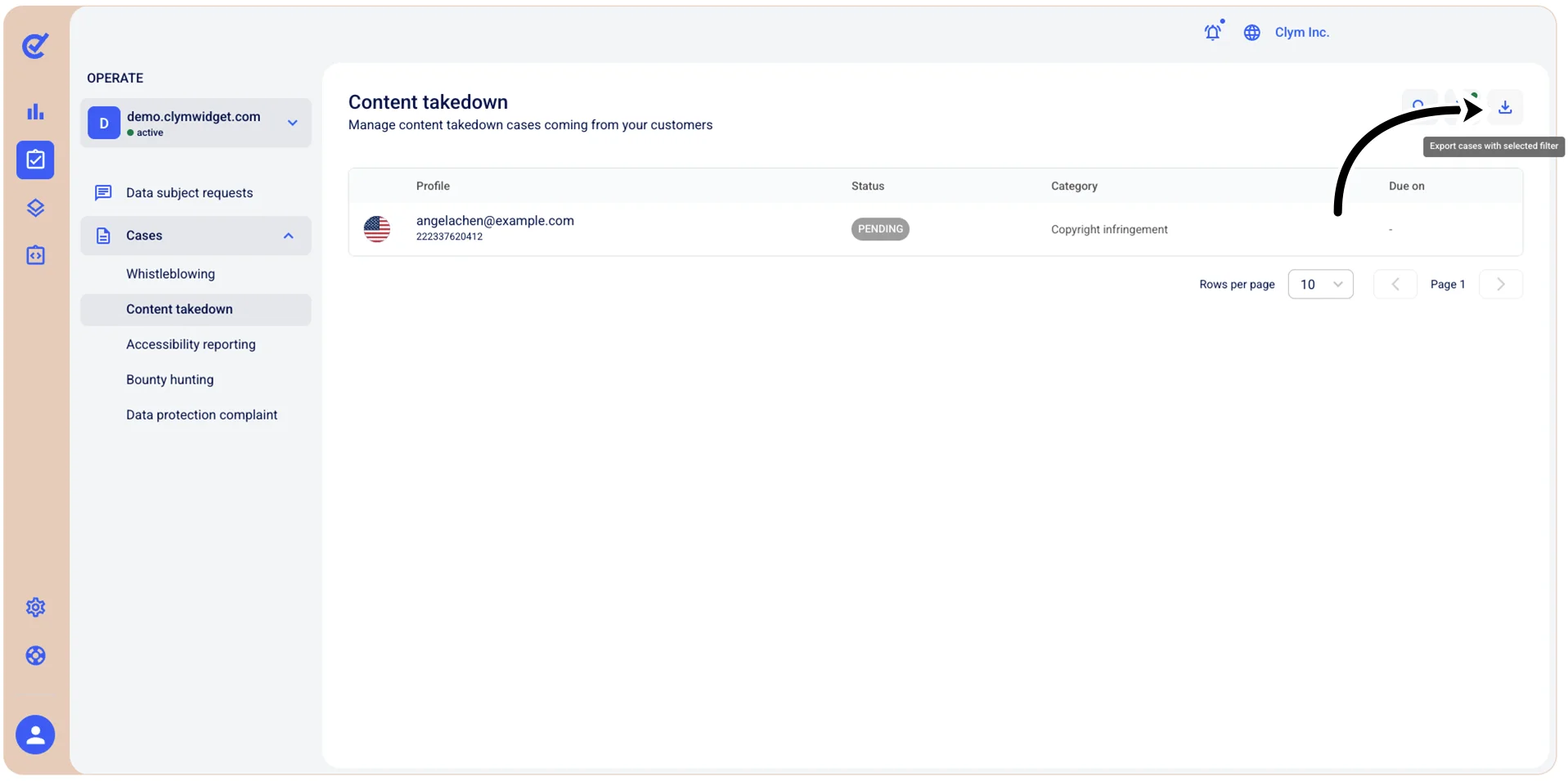Open Data protection complaint cases
1568x781 pixels.
201,415
